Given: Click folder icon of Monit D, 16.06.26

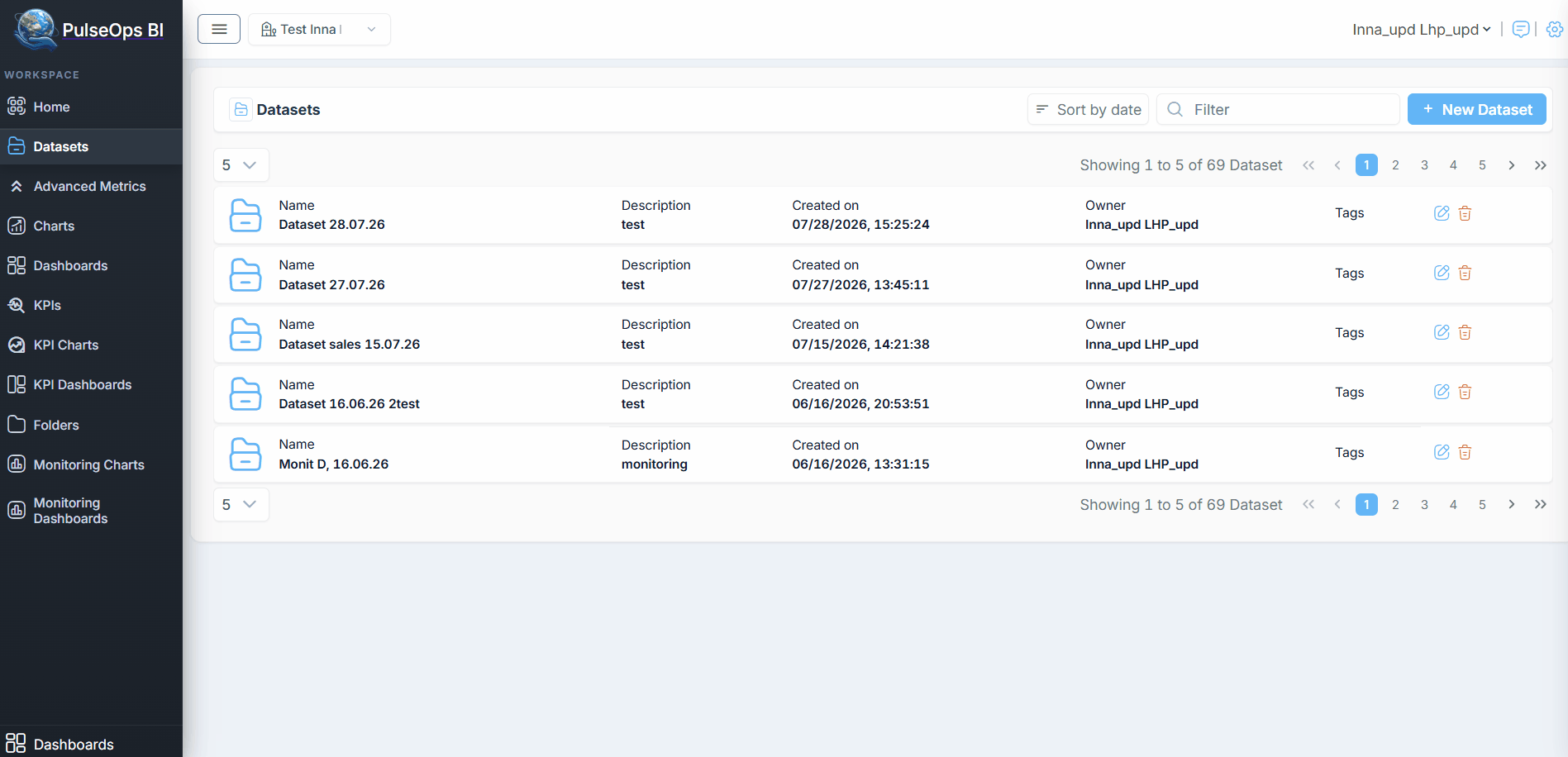Looking at the screenshot, I should (x=245, y=454).
